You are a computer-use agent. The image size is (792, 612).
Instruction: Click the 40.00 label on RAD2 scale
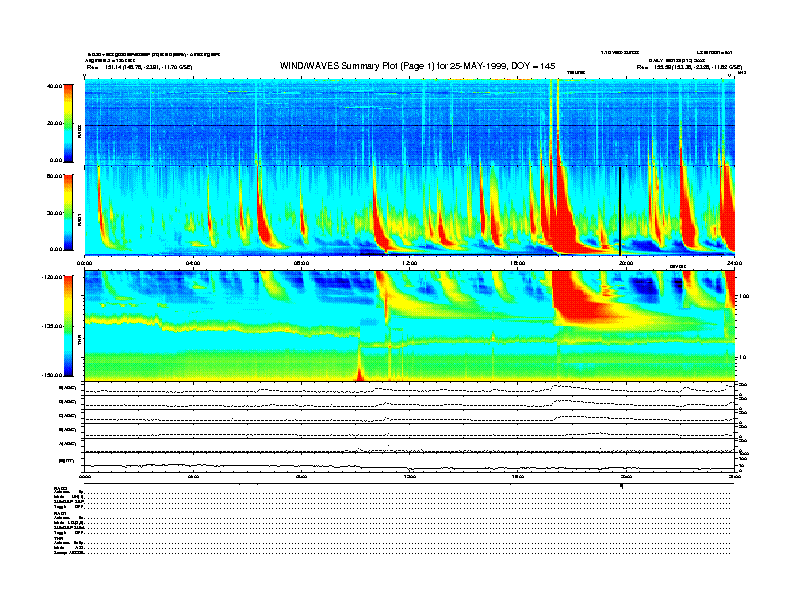point(54,86)
